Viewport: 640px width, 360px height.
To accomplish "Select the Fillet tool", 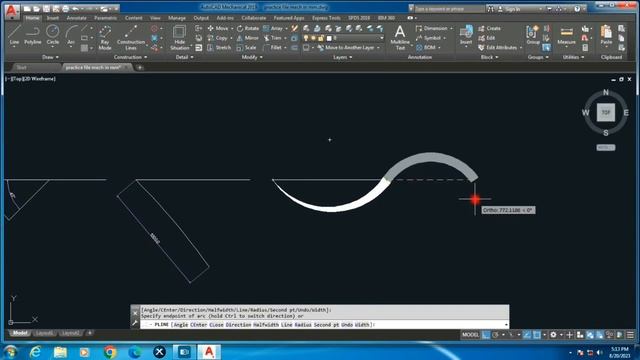I will [x=273, y=48].
